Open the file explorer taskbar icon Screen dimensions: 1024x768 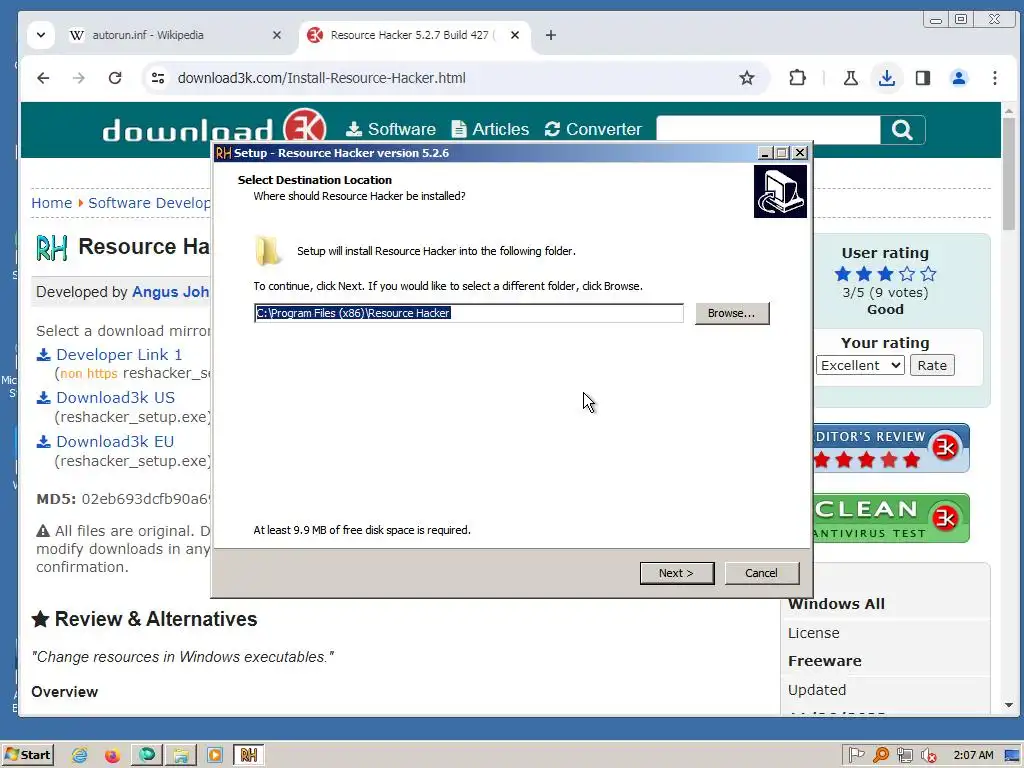coord(181,755)
